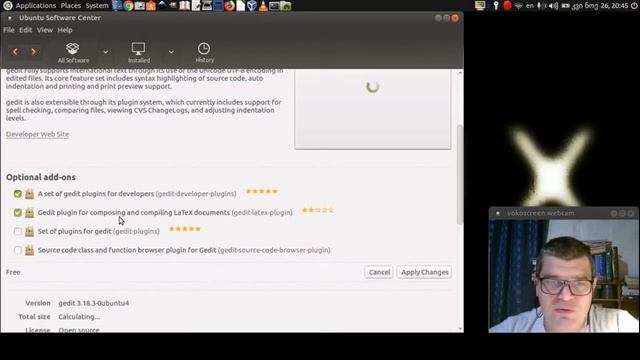This screenshot has width=640, height=360.
Task: Click package icon of gedit-developer-plugins
Action: point(29,193)
